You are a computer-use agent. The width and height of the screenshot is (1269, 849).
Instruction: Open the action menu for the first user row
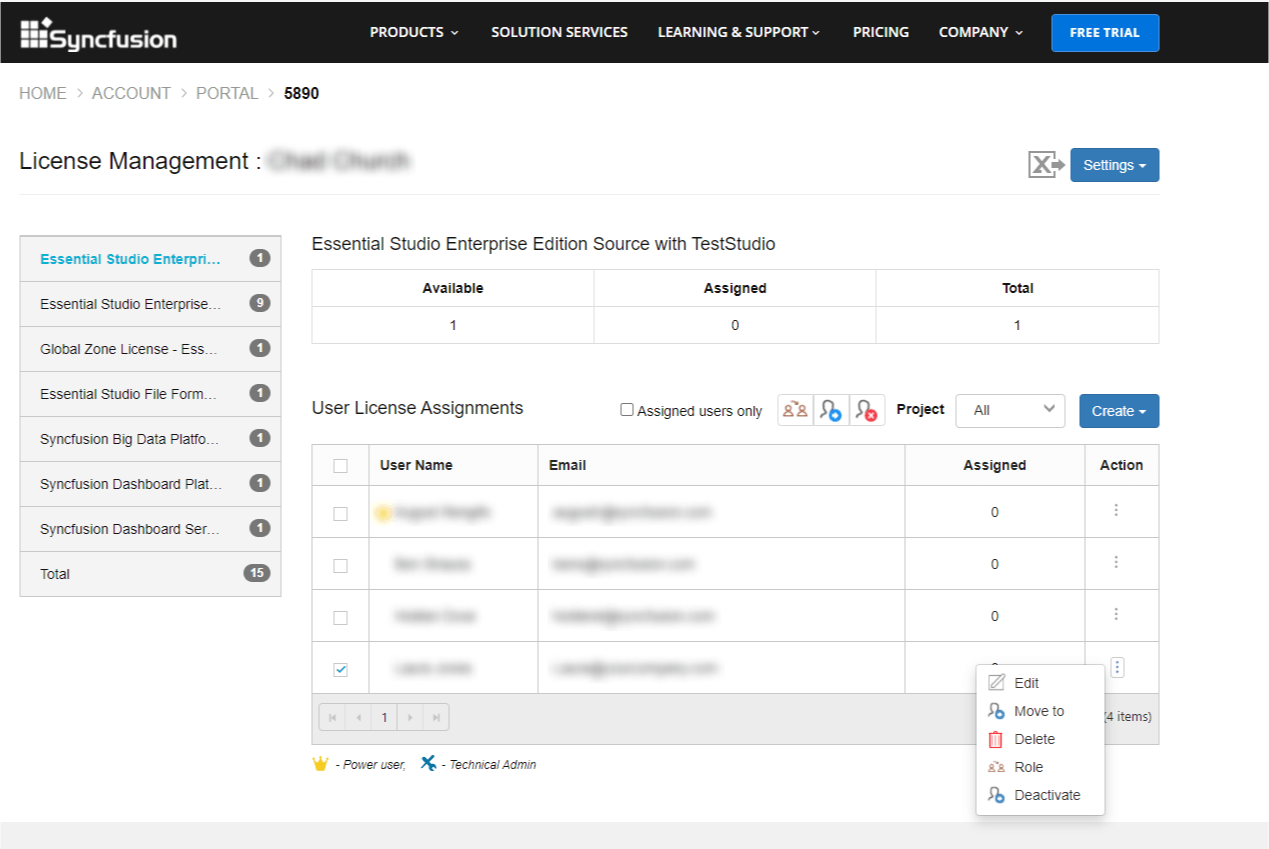point(1116,511)
